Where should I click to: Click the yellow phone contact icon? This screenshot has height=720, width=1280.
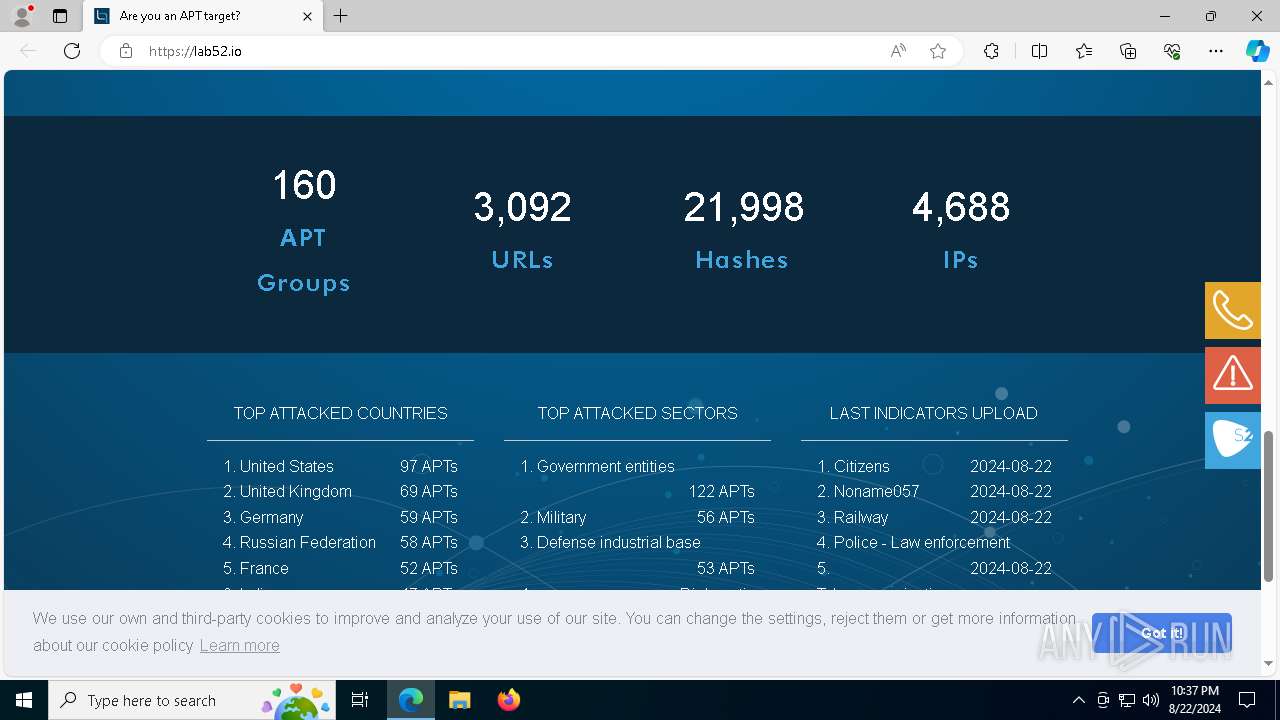[x=1233, y=311]
